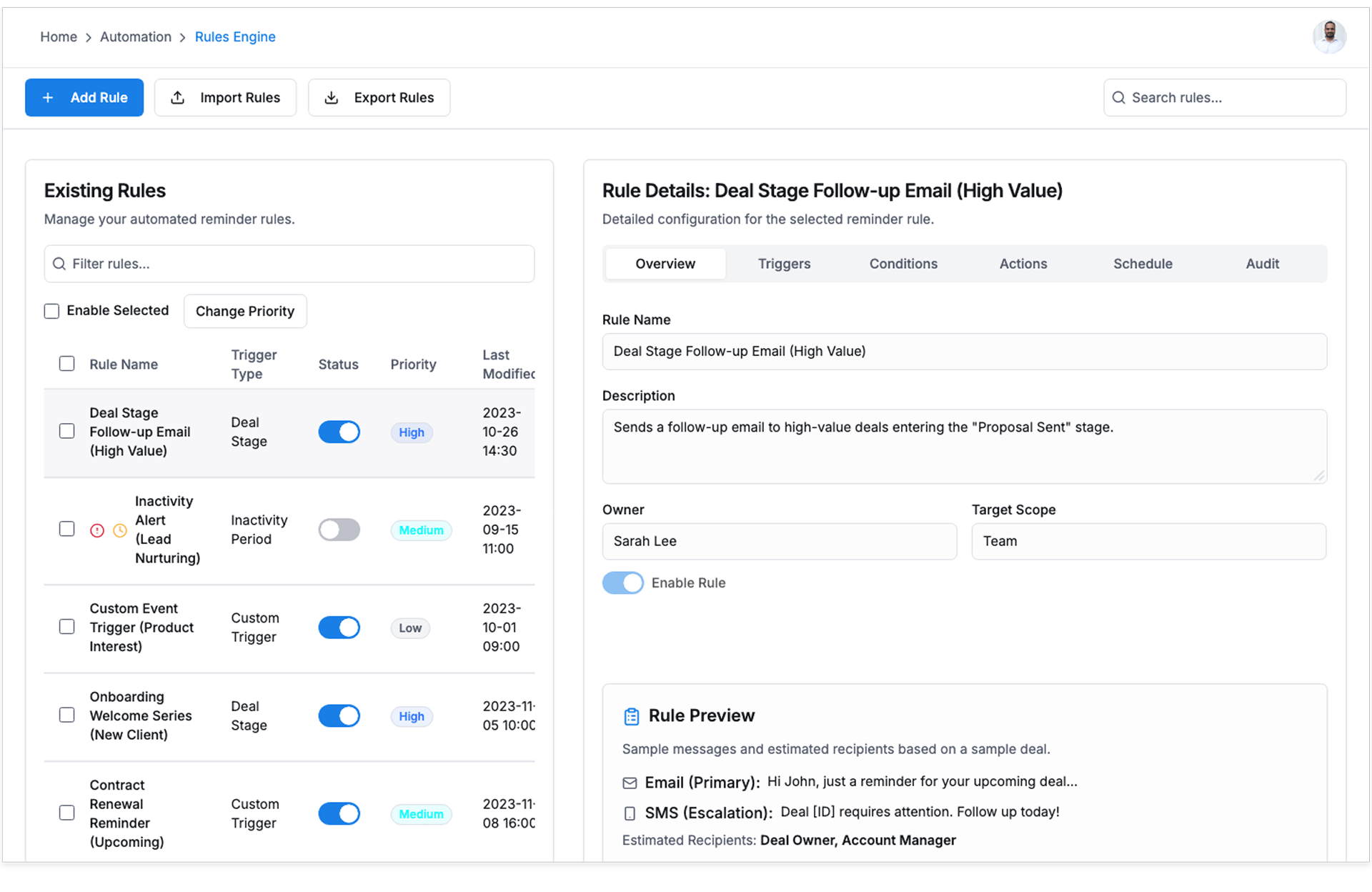Click the Rule Preview clipboard icon
The image size is (1372, 892).
pos(632,716)
